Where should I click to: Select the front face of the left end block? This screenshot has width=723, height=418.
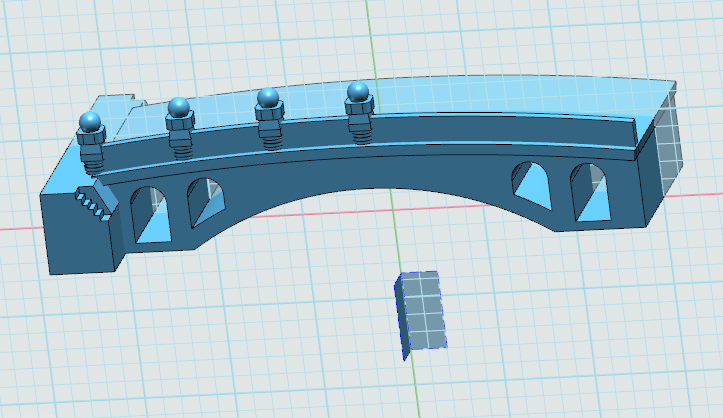coord(78,237)
